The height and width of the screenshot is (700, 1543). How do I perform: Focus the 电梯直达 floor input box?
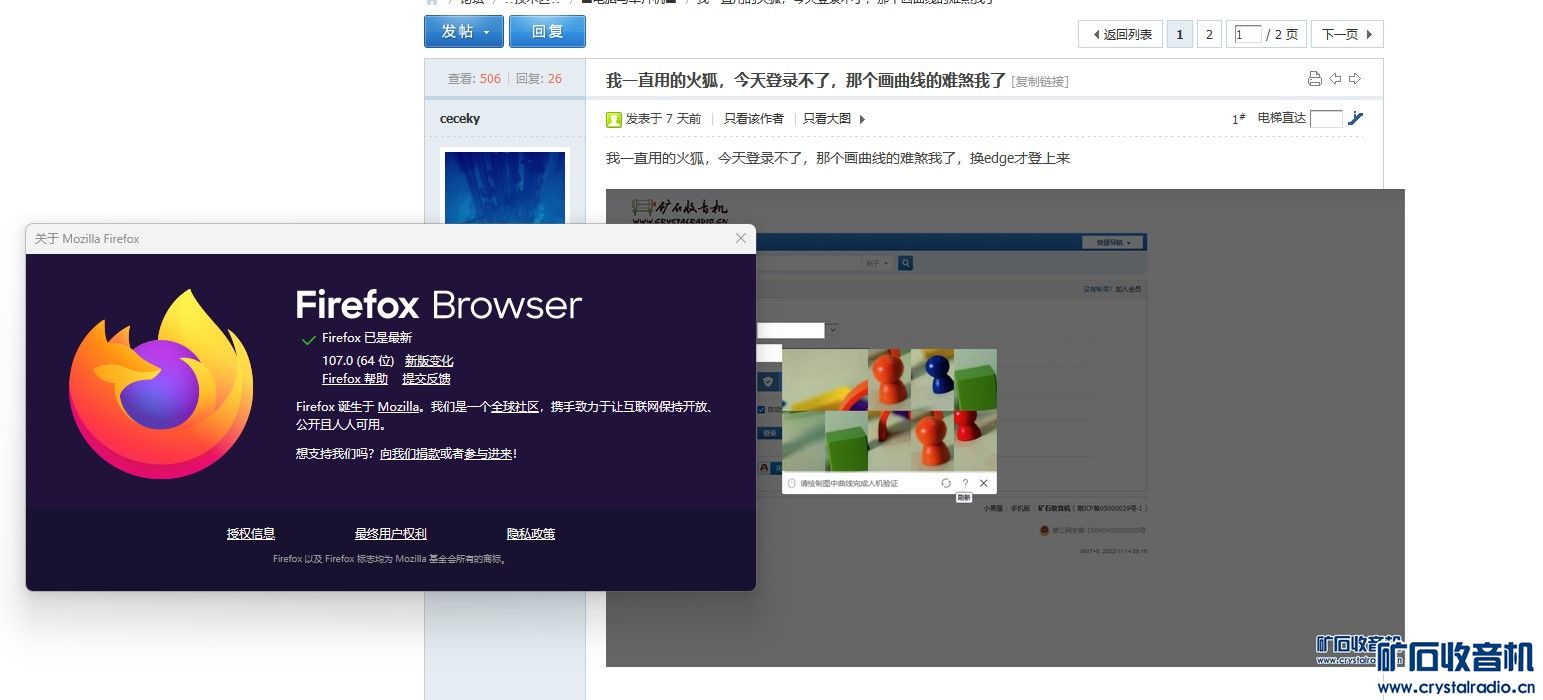pos(1326,118)
